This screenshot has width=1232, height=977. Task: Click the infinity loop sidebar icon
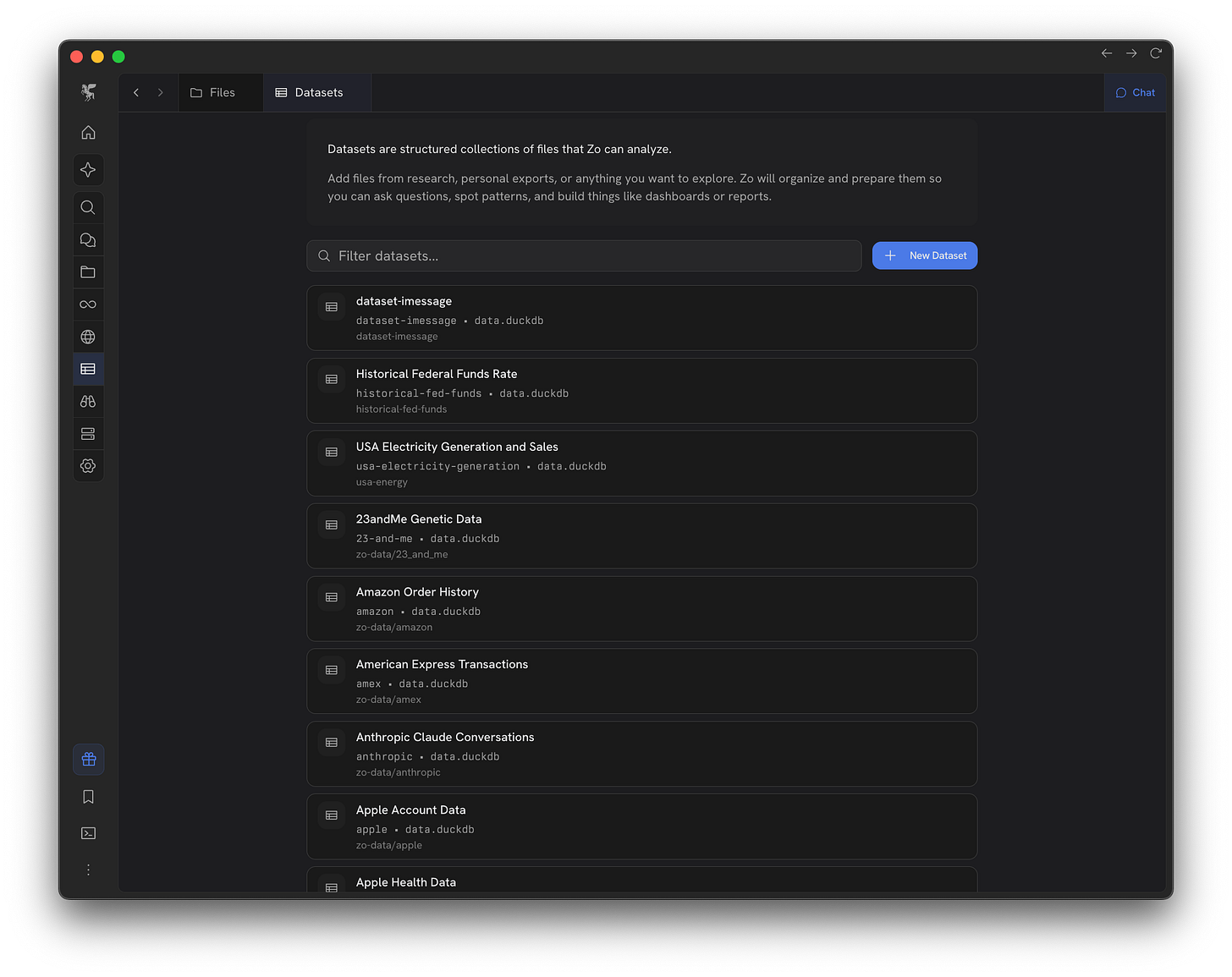pyautogui.click(x=88, y=305)
